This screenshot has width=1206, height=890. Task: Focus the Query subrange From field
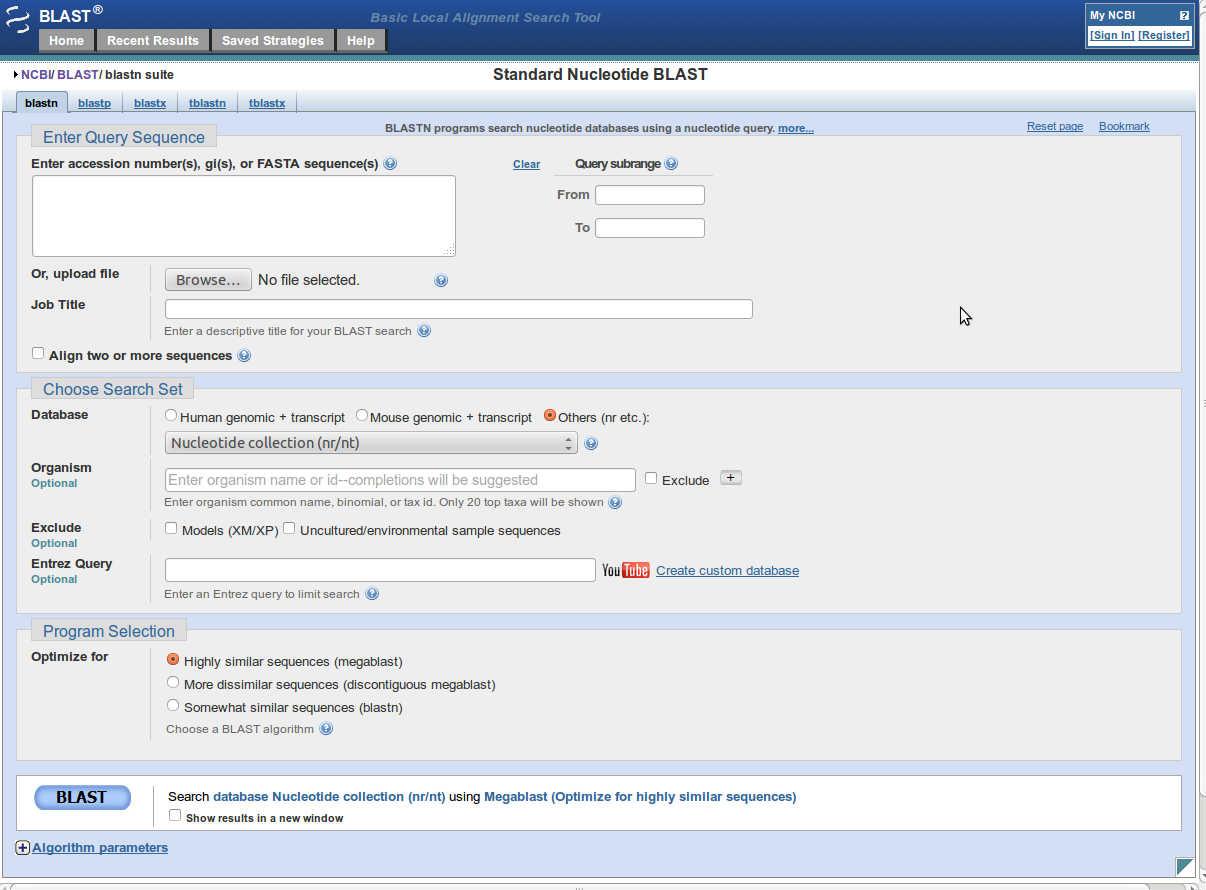click(650, 195)
